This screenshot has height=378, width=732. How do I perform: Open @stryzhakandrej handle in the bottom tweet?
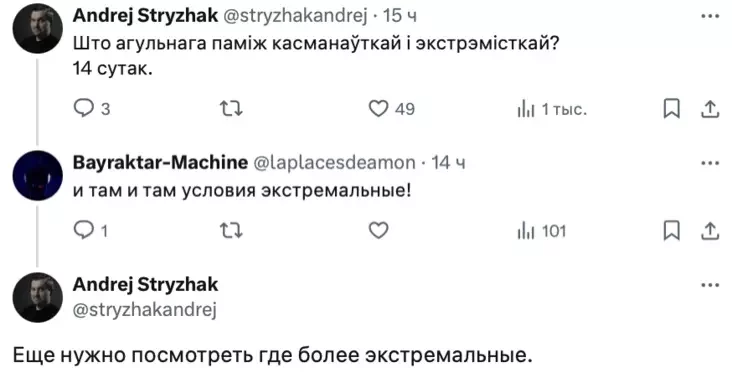[145, 310]
